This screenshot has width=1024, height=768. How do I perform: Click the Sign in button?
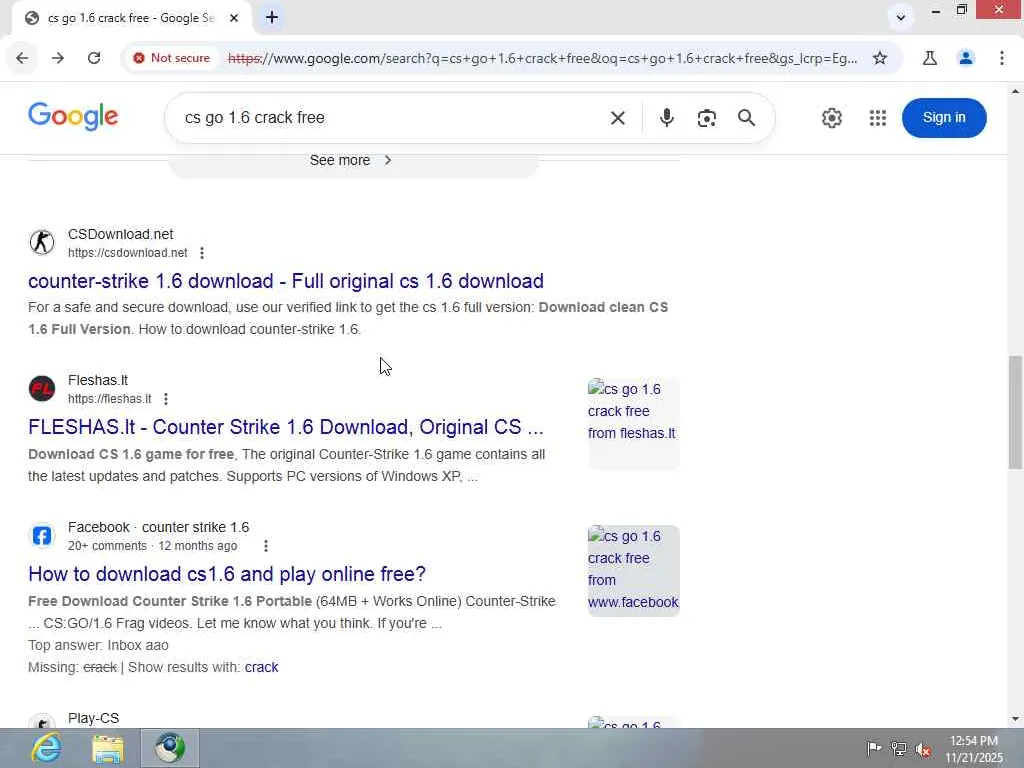(944, 118)
